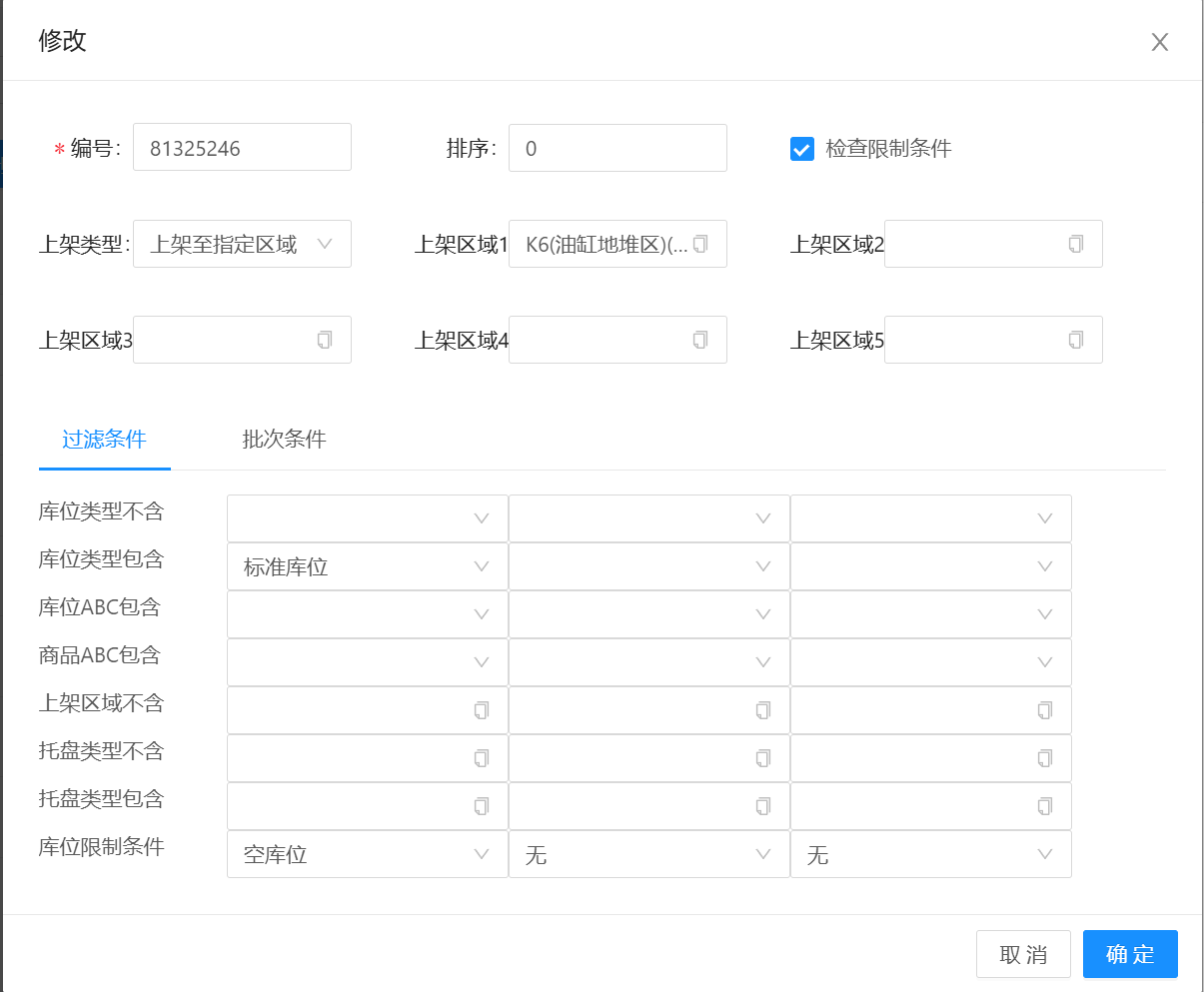Select the 过滤条件 tab
Screen dimensions: 1204x992
pos(104,440)
